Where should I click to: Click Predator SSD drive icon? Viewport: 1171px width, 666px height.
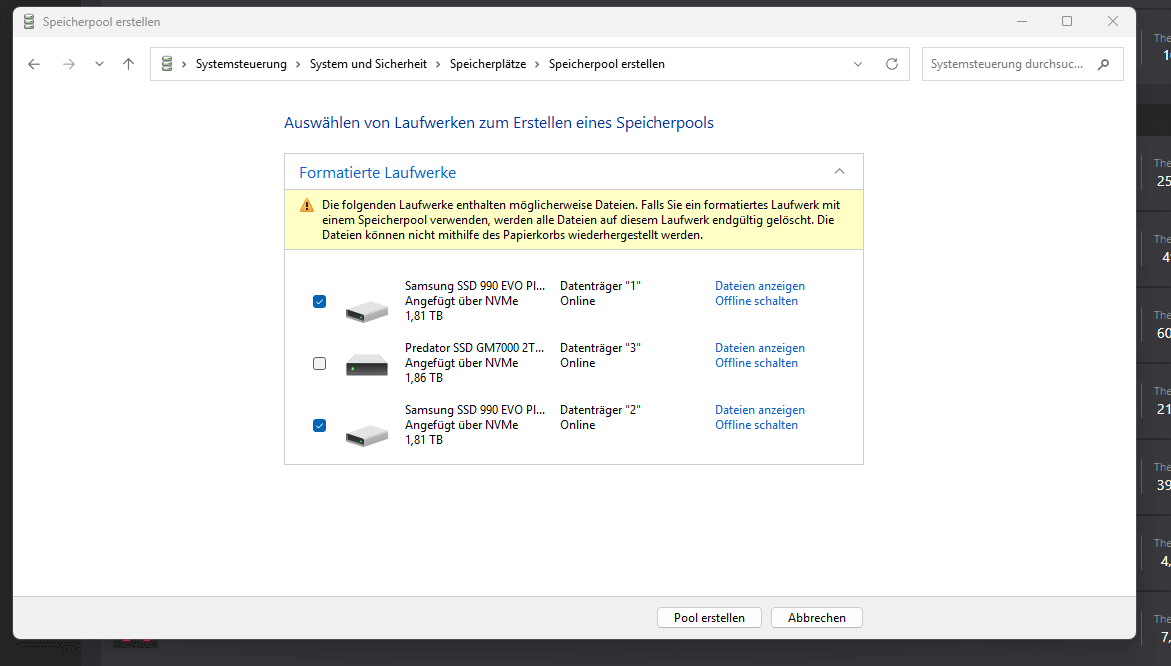coord(367,364)
